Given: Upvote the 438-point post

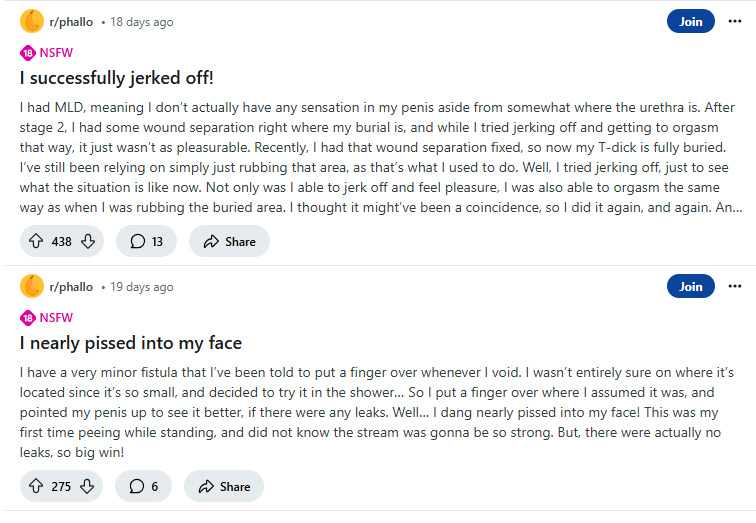Looking at the screenshot, I should [x=36, y=241].
